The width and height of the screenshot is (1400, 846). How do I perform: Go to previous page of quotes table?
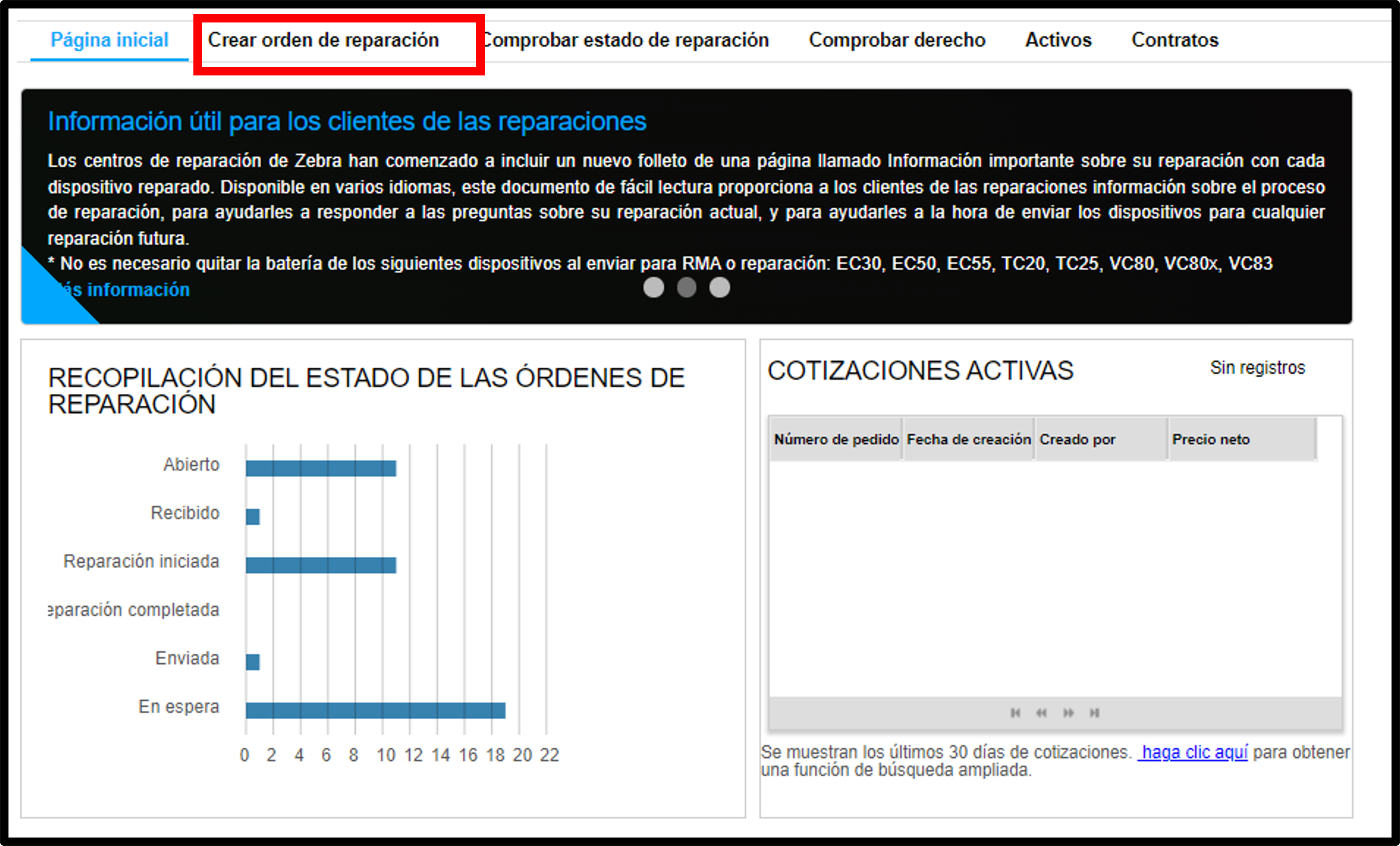tap(1042, 712)
